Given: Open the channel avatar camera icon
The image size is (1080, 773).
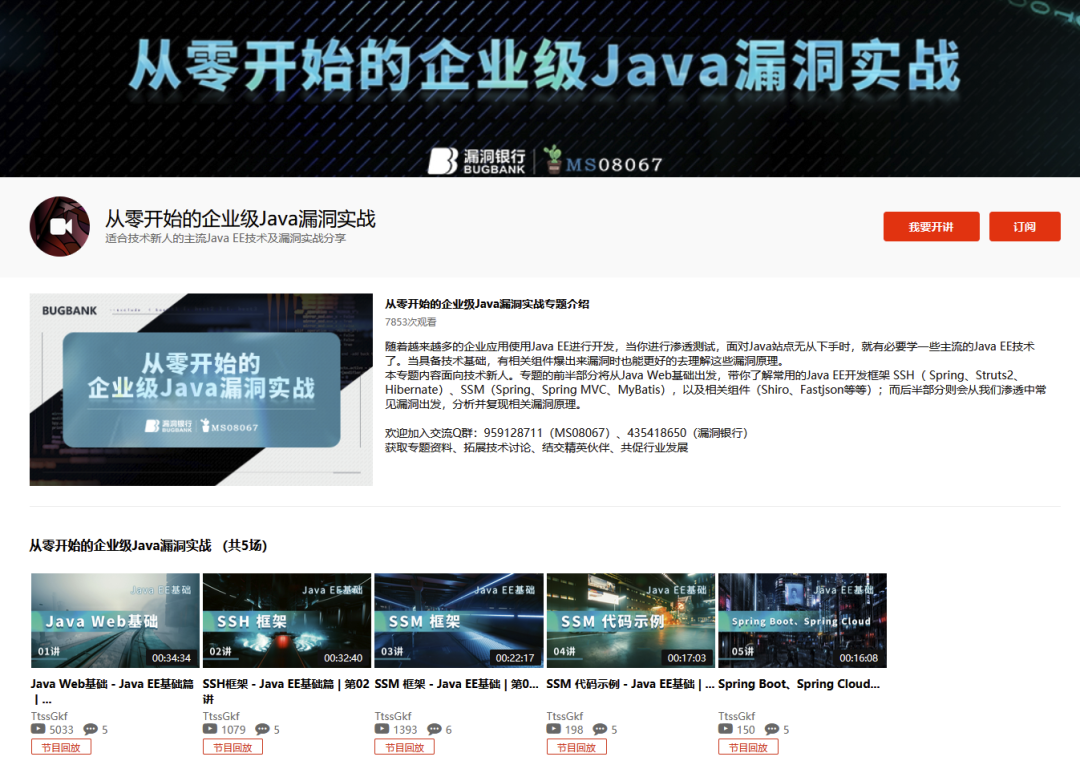Looking at the screenshot, I should coord(60,227).
